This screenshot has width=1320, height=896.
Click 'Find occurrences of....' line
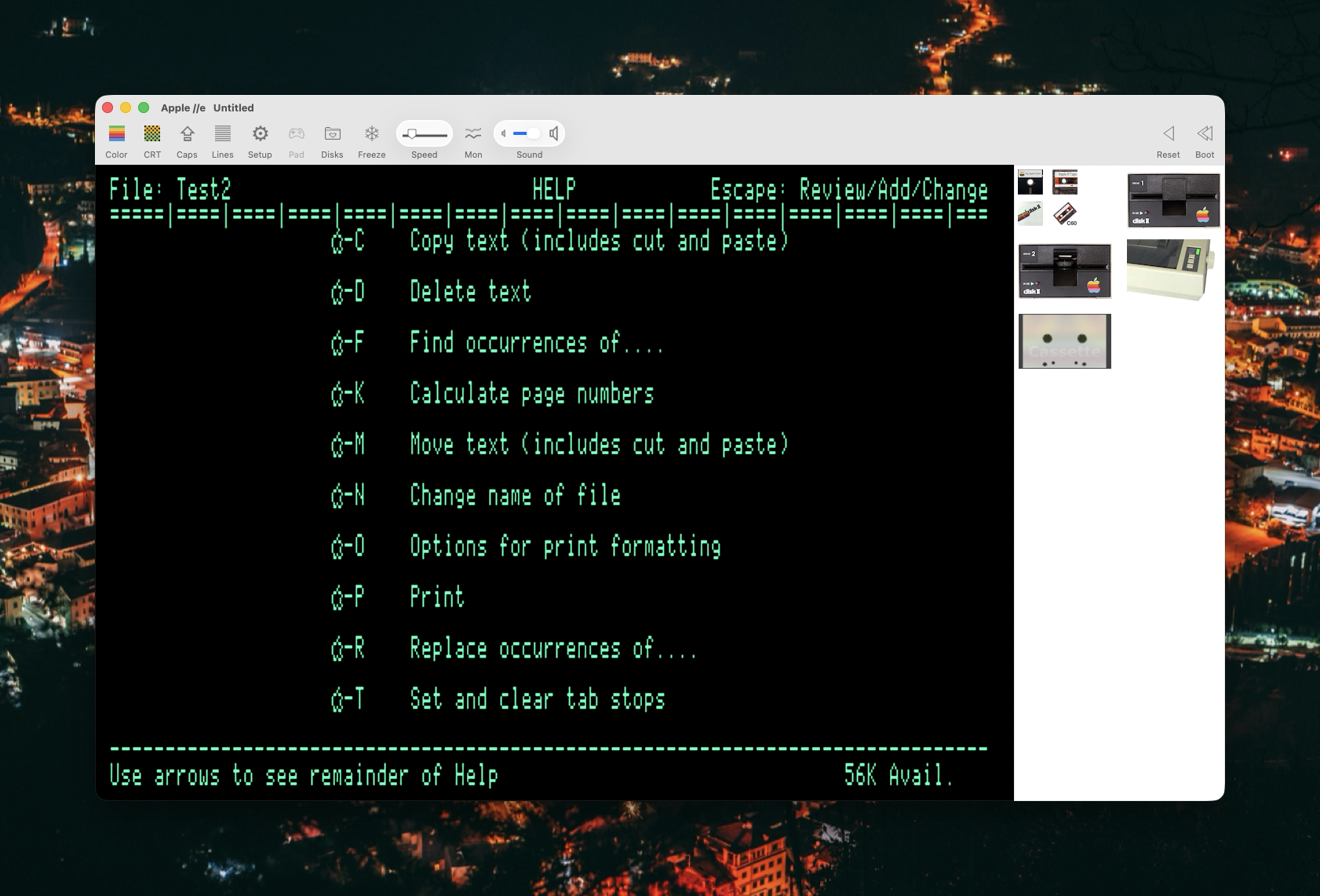click(x=498, y=343)
